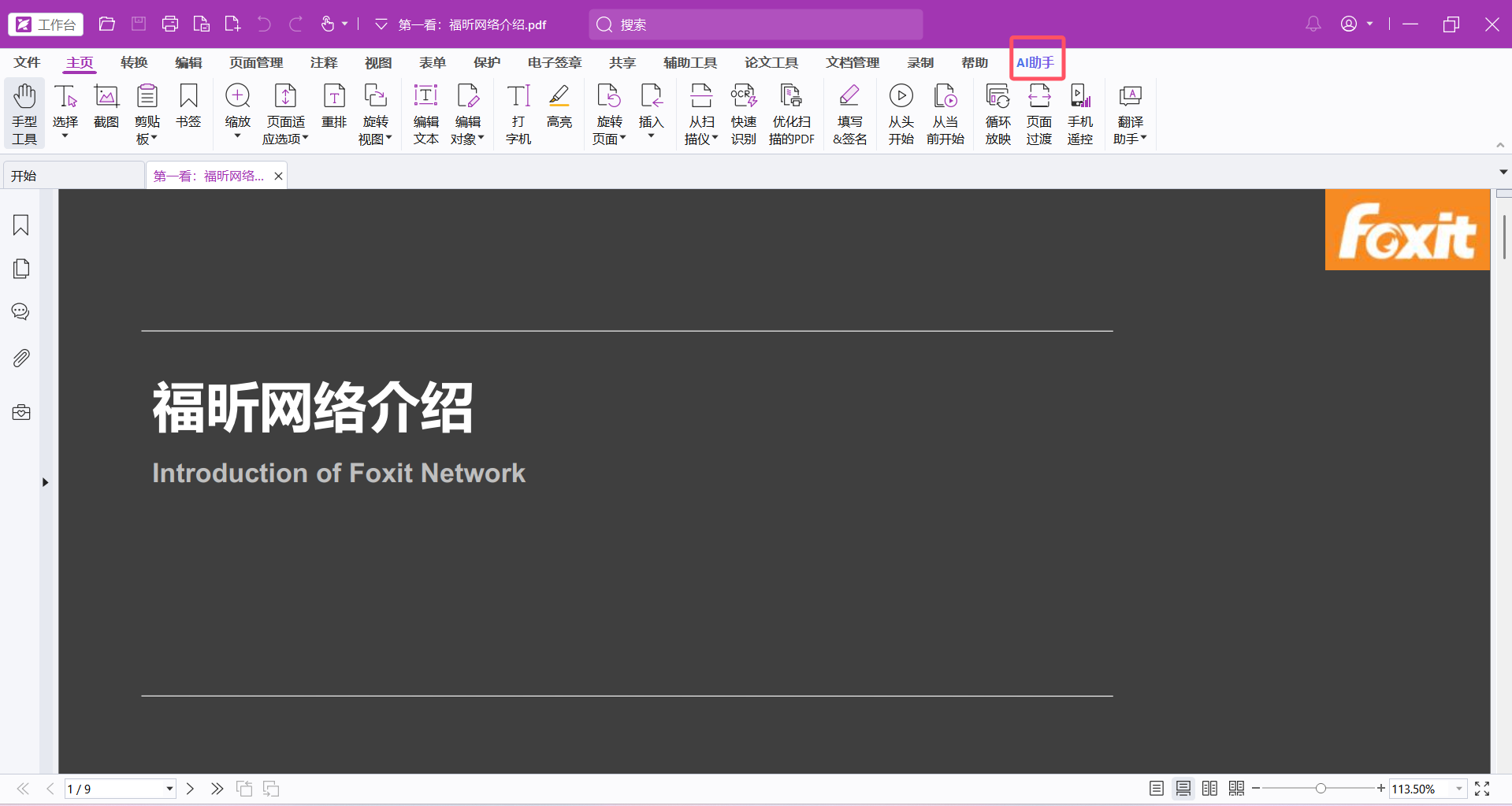Open Rotate View (旋转视图) dropdown
Viewport: 1512px width, 806px height.
[x=375, y=114]
